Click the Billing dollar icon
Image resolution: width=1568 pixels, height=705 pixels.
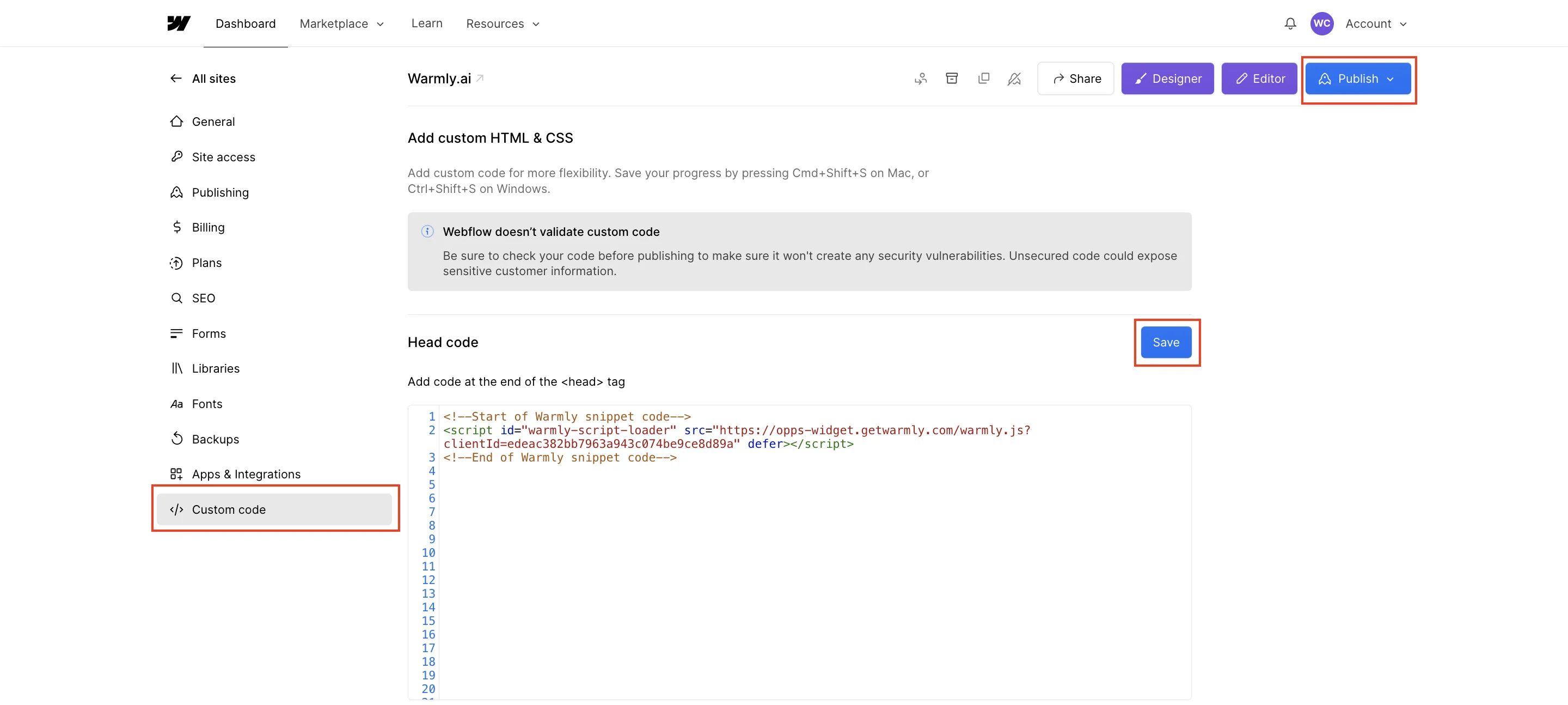point(176,227)
